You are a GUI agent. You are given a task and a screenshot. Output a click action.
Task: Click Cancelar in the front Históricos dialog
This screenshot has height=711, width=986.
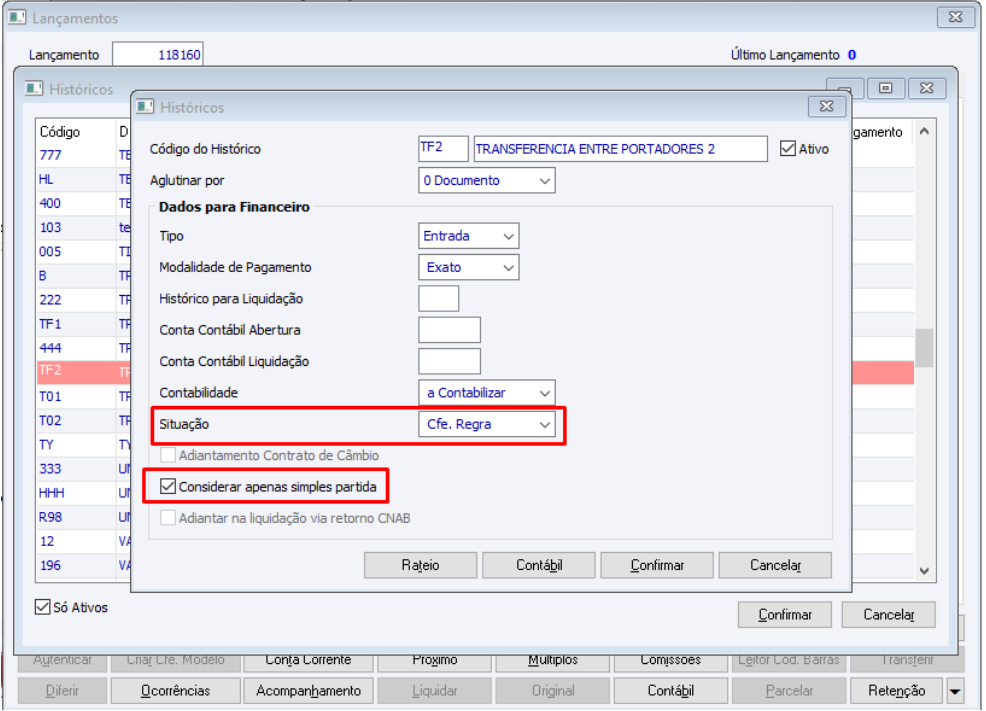pyautogui.click(x=775, y=565)
